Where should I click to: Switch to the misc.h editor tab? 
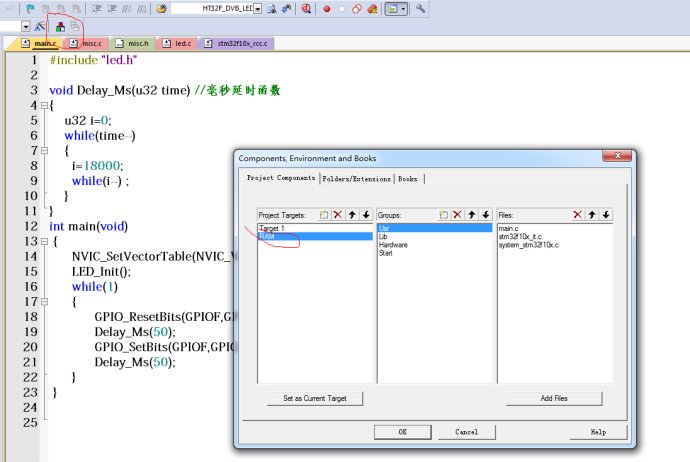(x=137, y=44)
